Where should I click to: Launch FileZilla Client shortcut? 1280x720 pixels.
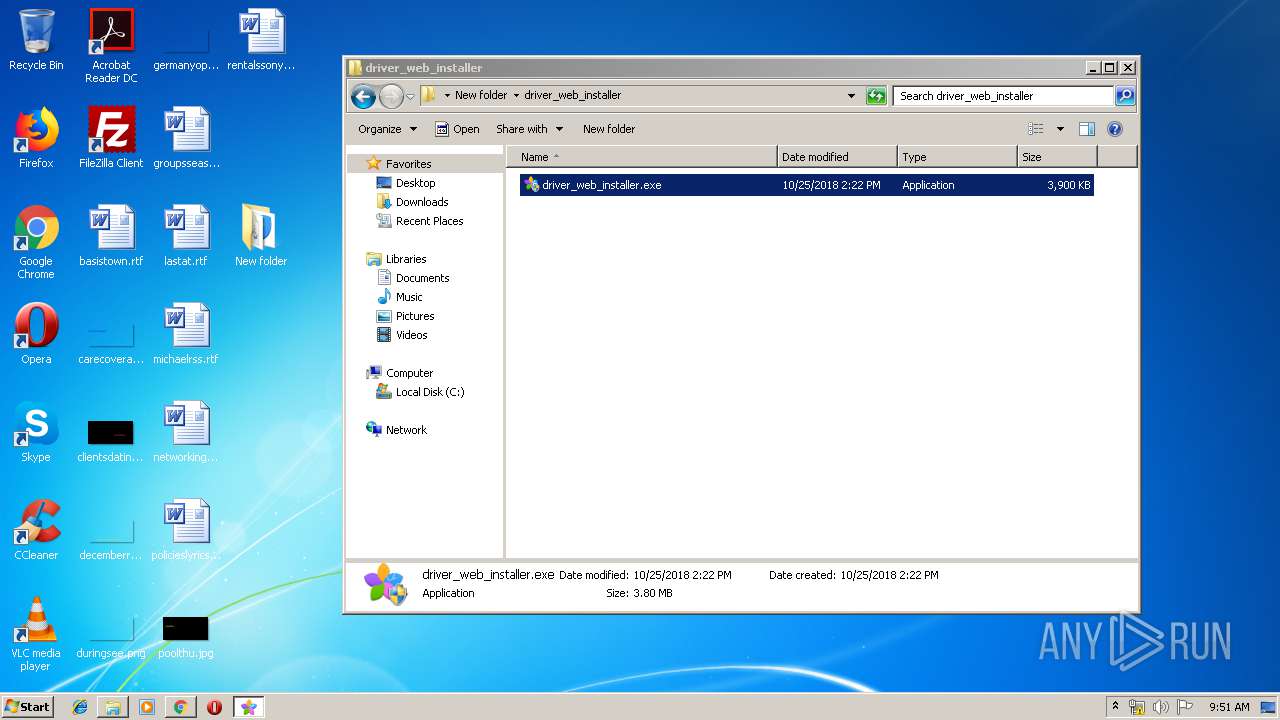tap(111, 138)
